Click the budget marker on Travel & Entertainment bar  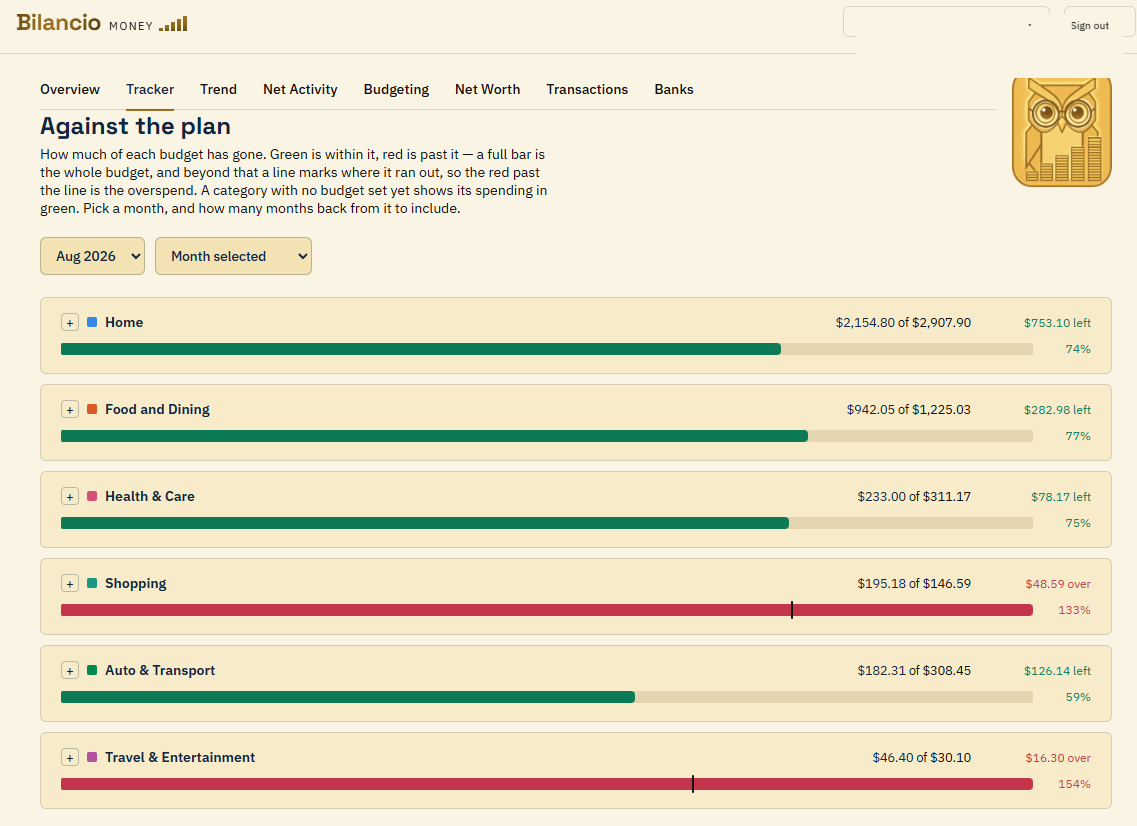[x=693, y=784]
